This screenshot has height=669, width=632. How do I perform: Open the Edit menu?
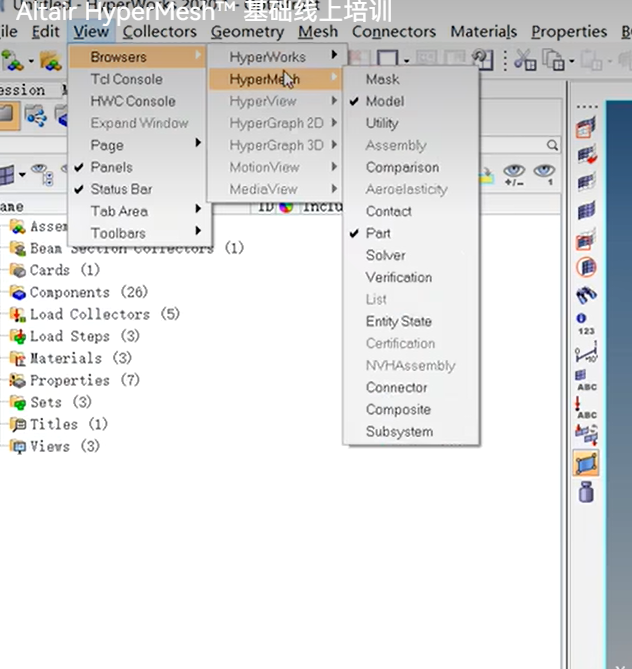click(45, 32)
